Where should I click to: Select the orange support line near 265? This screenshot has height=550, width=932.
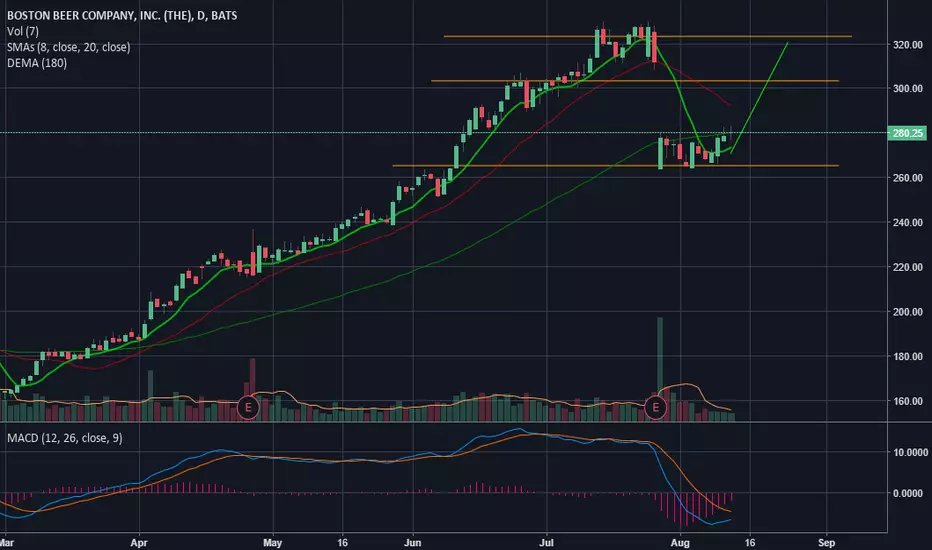coord(616,166)
